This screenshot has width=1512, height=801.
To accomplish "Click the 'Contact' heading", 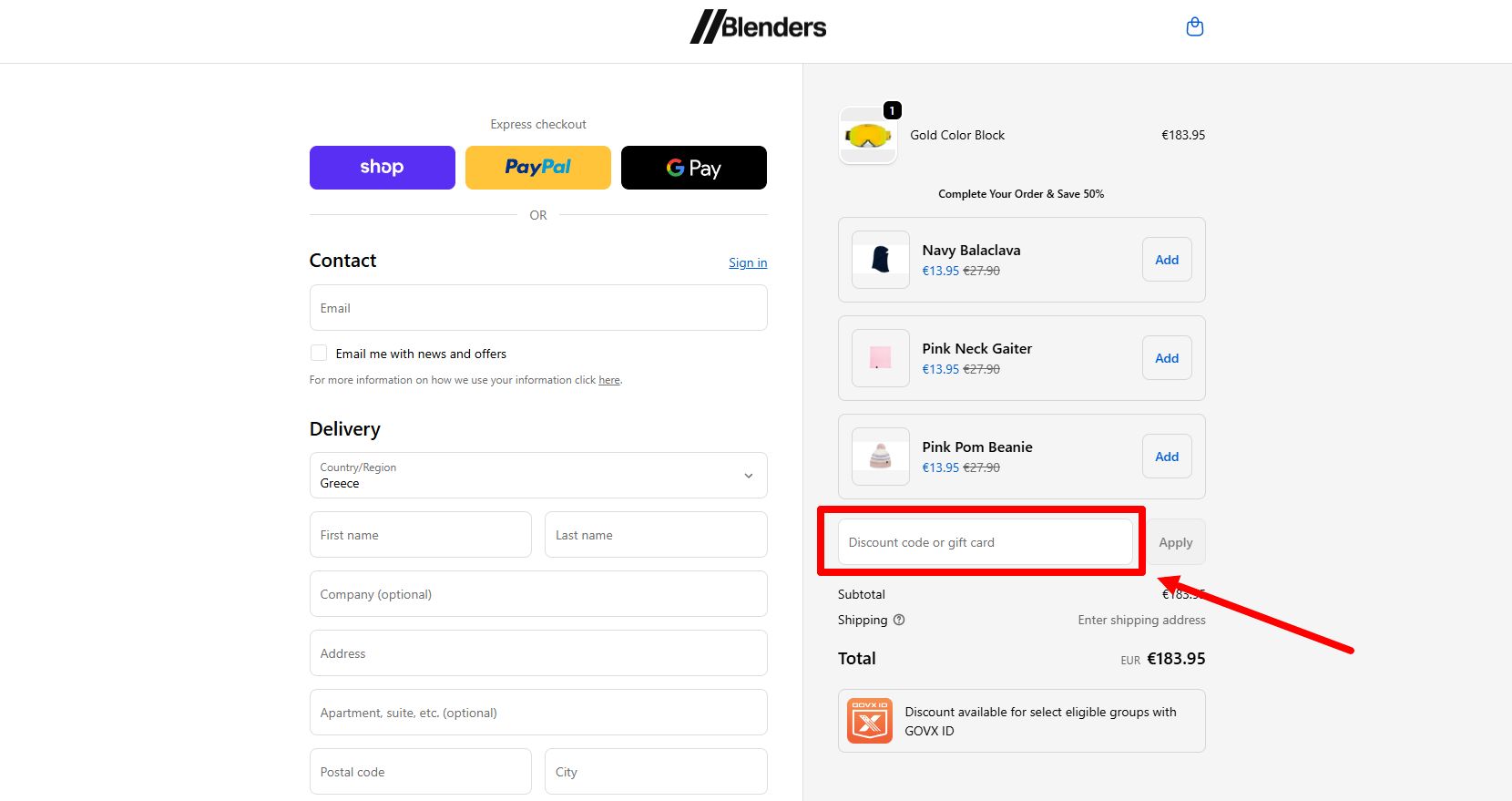I will tap(342, 261).
